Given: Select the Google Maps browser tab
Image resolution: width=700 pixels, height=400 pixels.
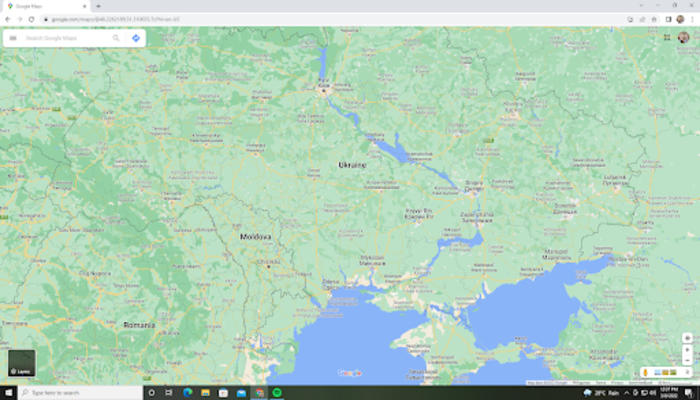Looking at the screenshot, I should pos(46,6).
